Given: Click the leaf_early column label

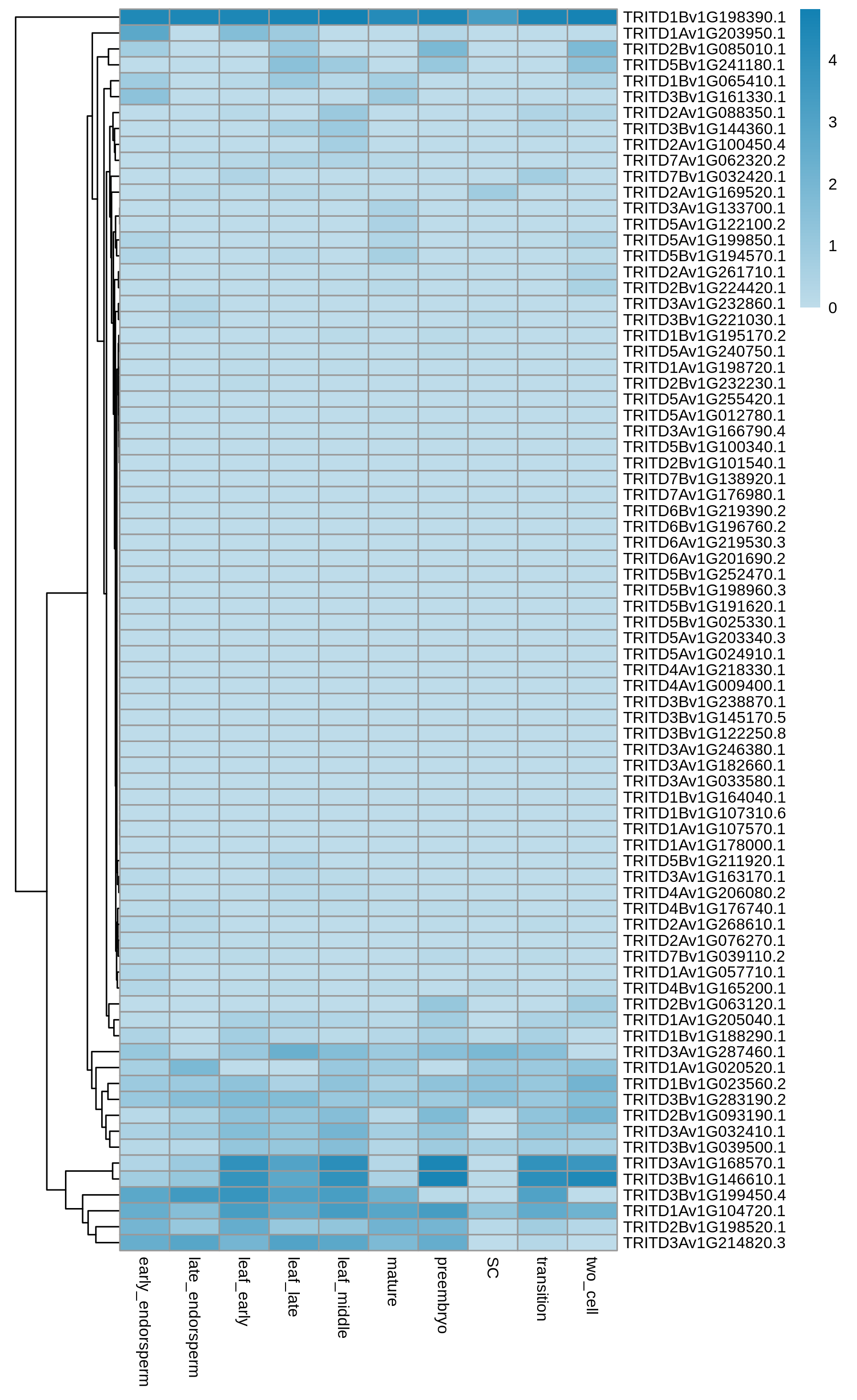Looking at the screenshot, I should (243, 1291).
